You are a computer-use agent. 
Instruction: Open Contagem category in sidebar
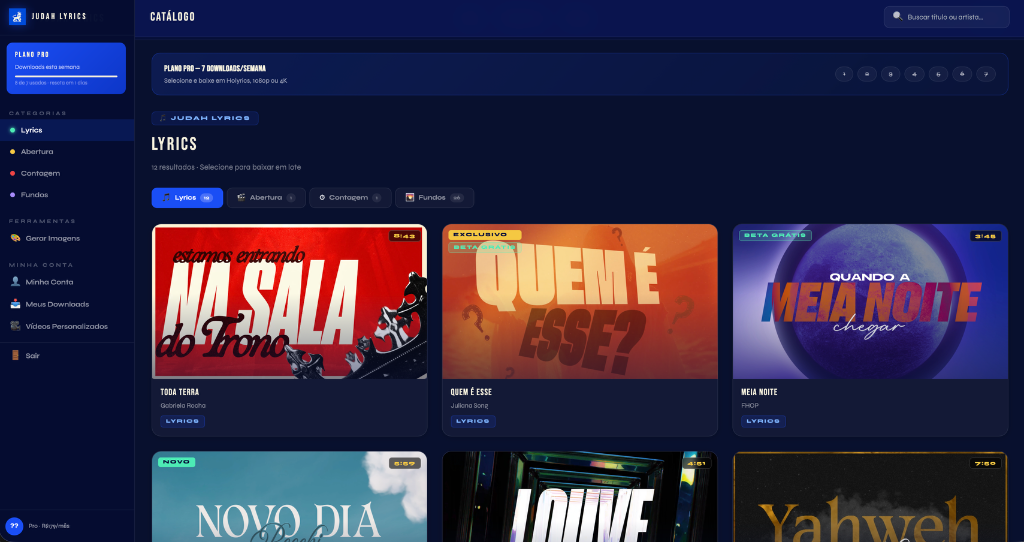tap(67, 173)
